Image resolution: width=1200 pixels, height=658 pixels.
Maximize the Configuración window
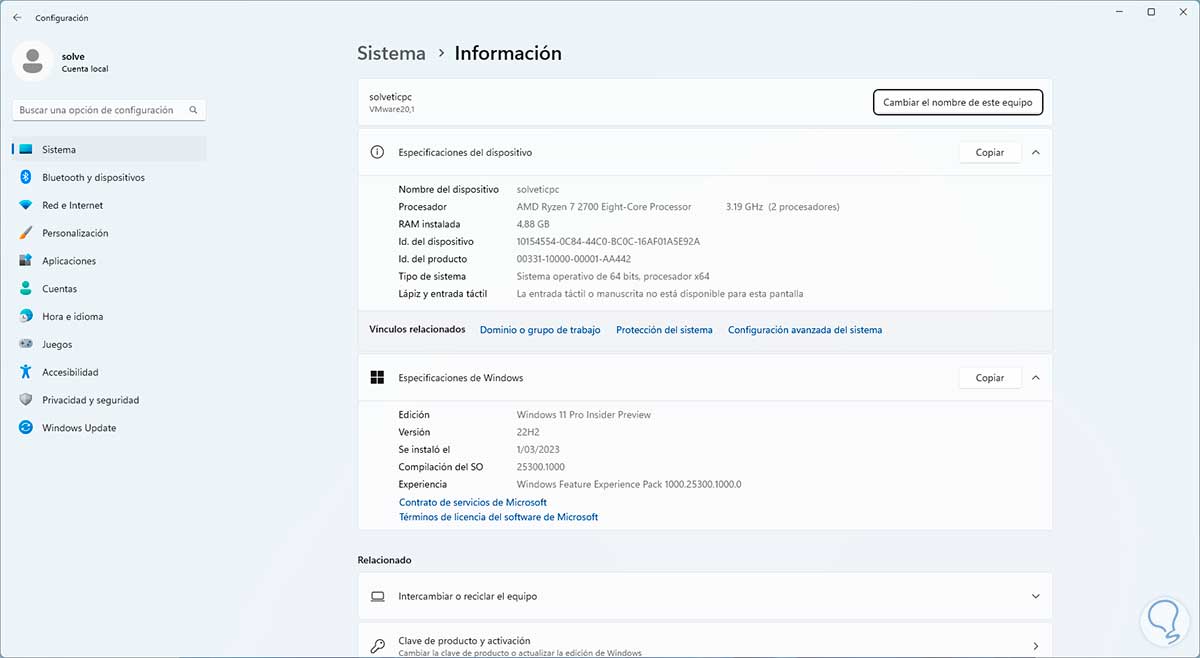tap(1151, 12)
